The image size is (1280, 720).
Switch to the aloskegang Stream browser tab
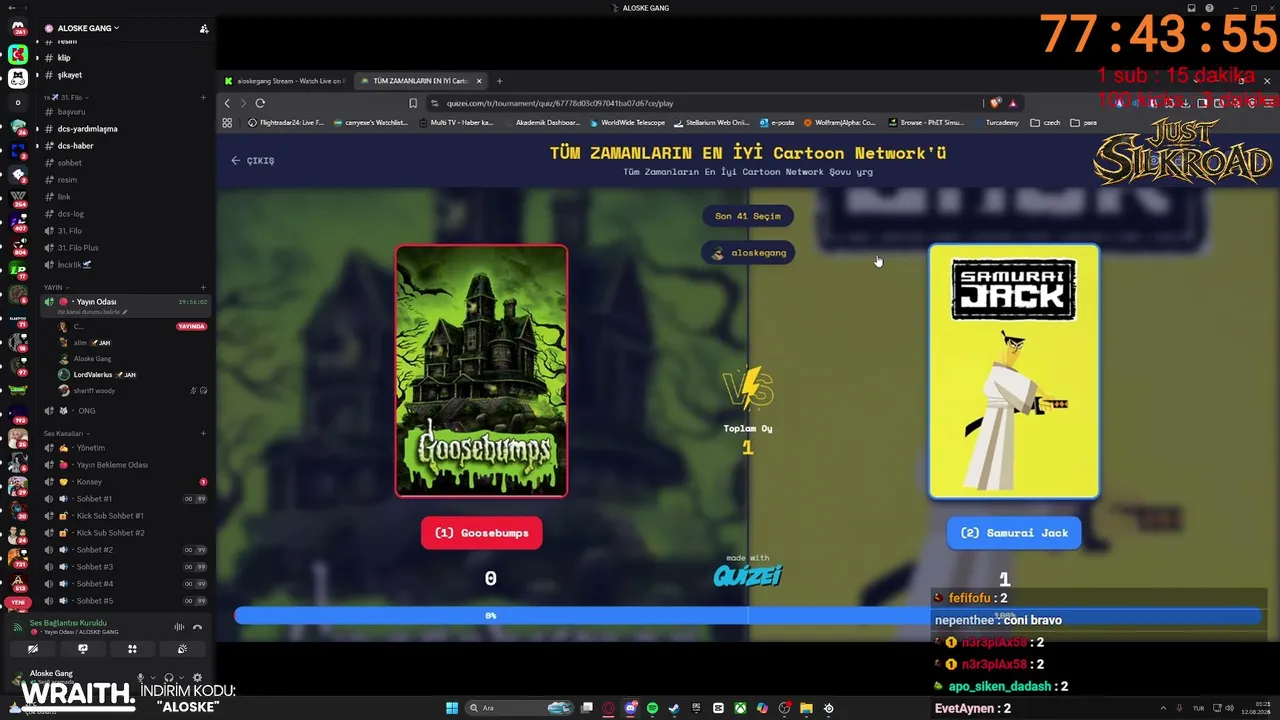[284, 81]
